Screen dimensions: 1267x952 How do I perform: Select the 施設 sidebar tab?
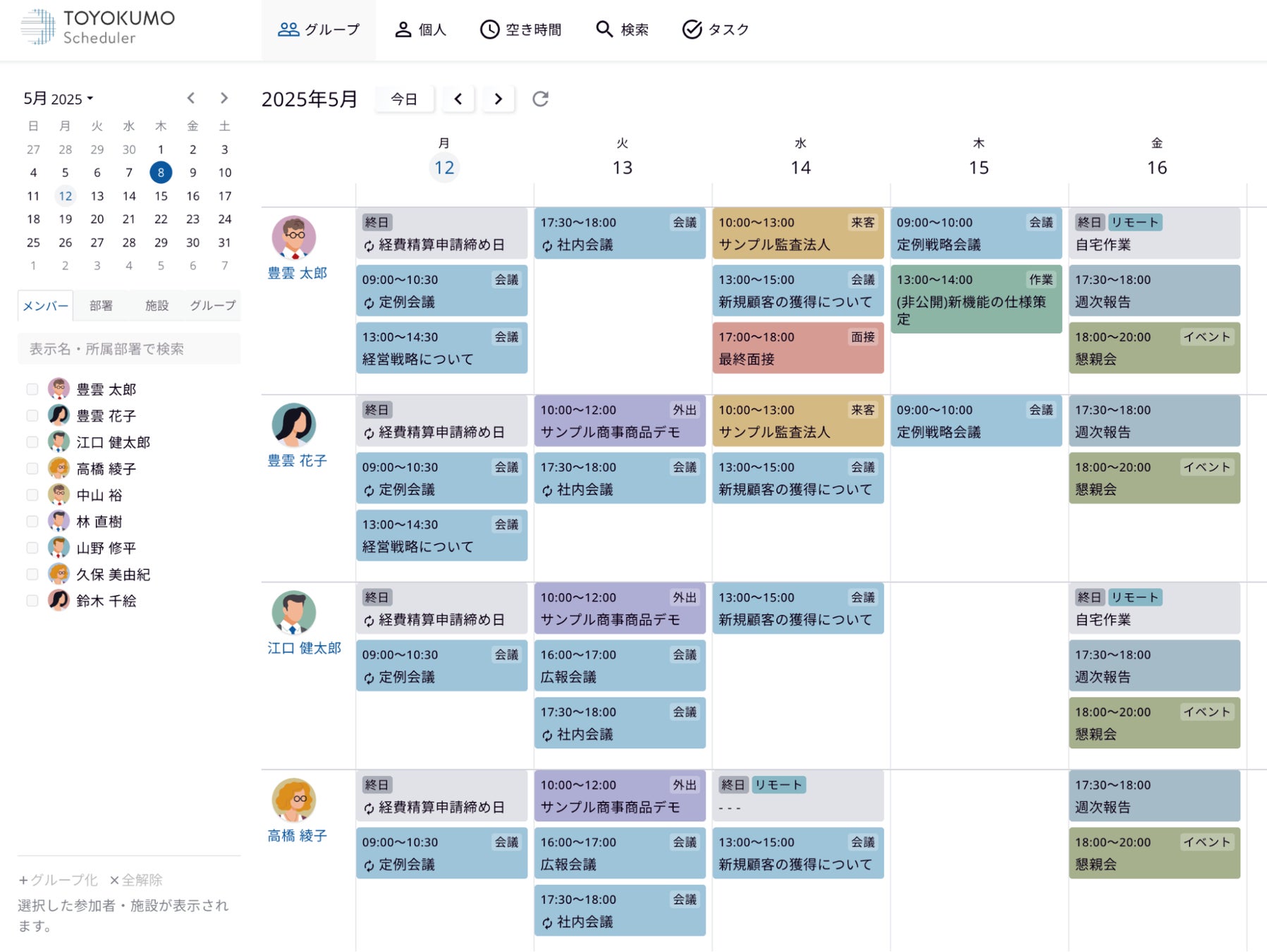pos(157,305)
